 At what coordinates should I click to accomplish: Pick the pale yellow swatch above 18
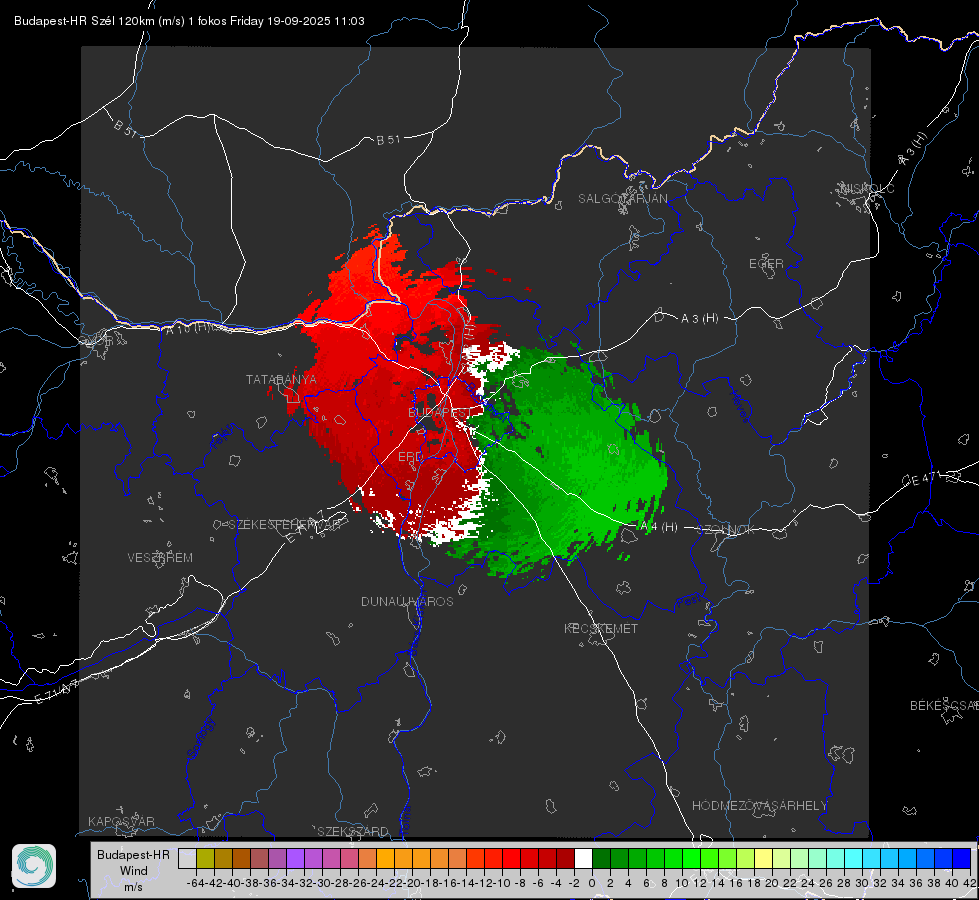tap(763, 858)
